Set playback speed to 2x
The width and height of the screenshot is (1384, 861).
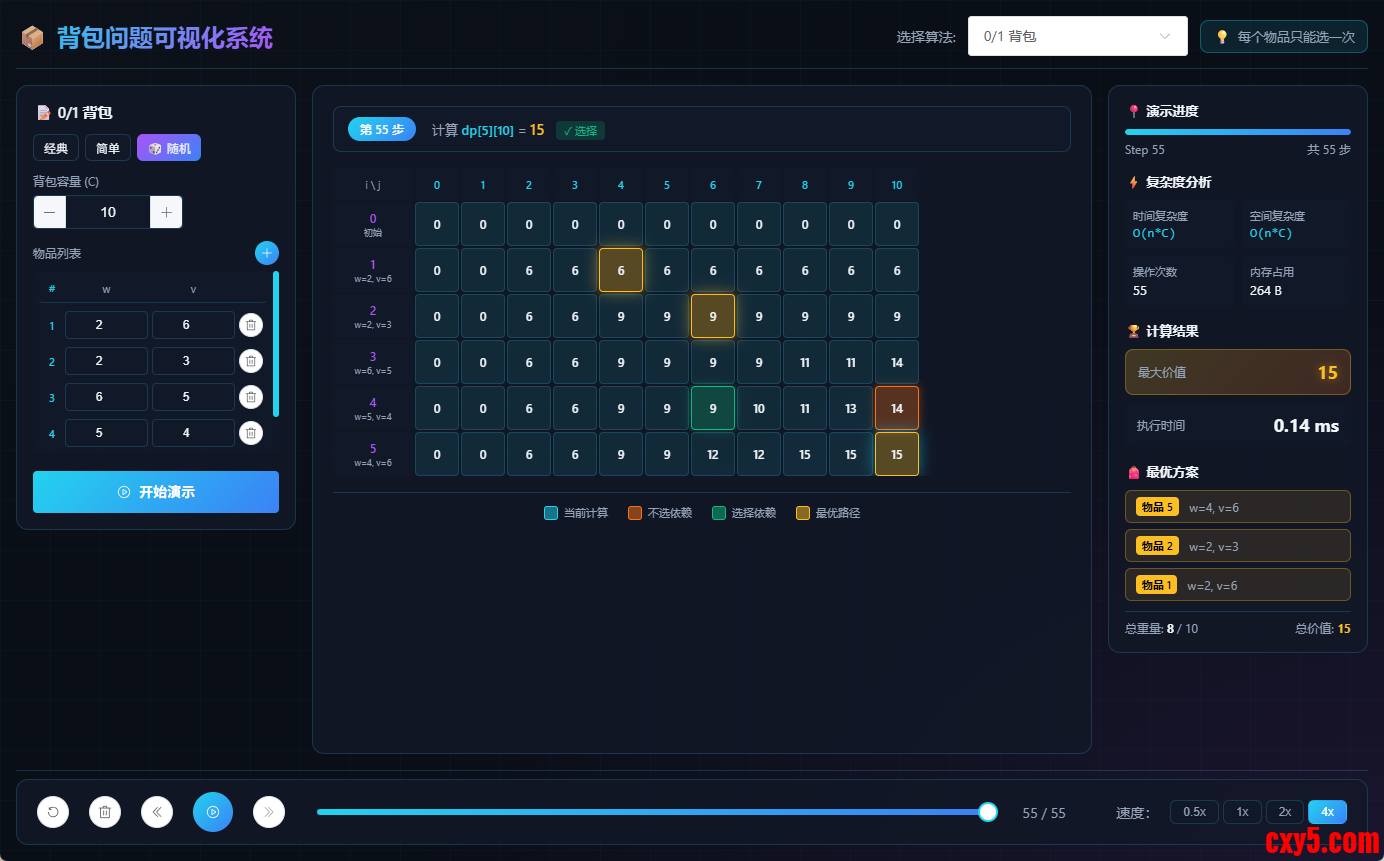tap(1284, 812)
